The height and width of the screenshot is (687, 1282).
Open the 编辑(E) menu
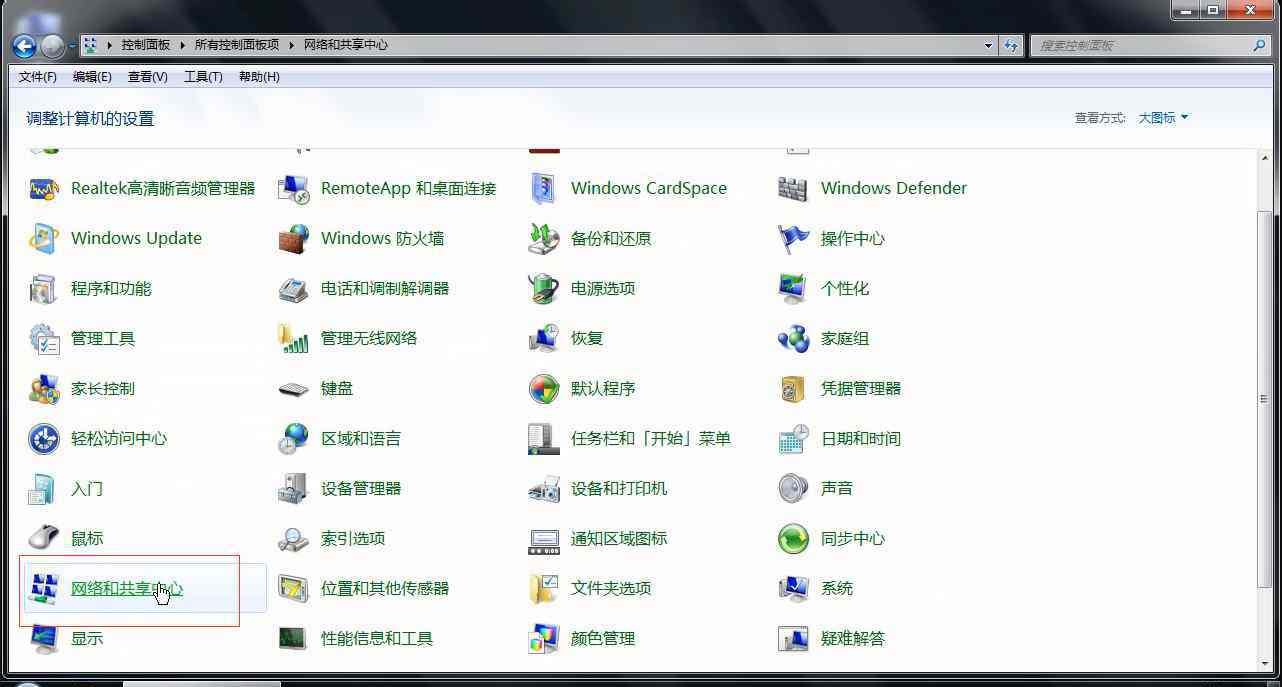pos(92,77)
